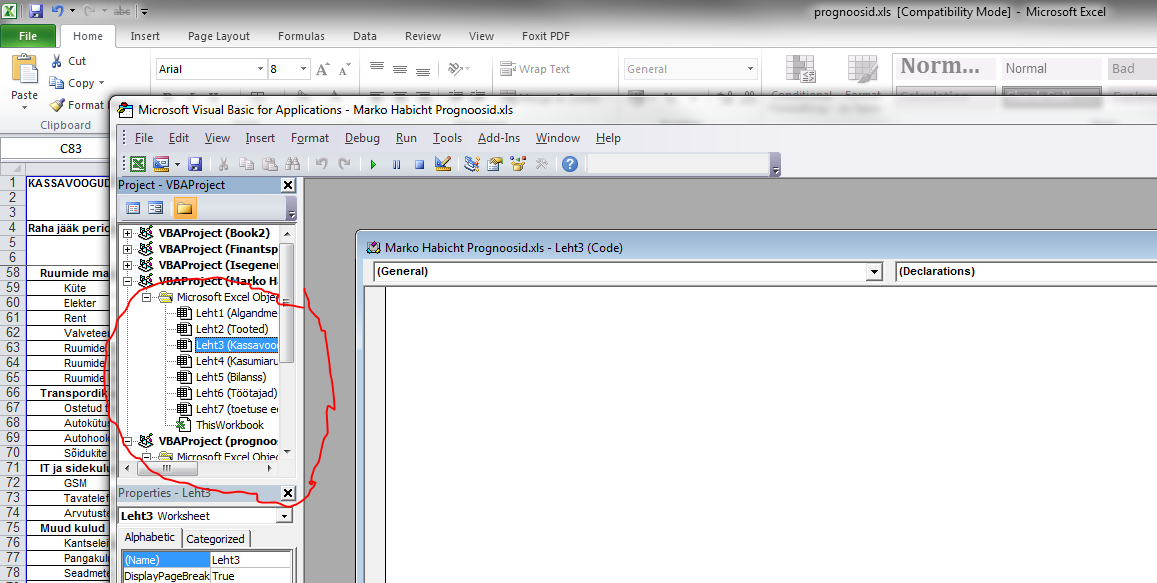Image resolution: width=1157 pixels, height=583 pixels.
Task: Open Object Browser icon in VBA toolbar
Action: click(x=518, y=164)
